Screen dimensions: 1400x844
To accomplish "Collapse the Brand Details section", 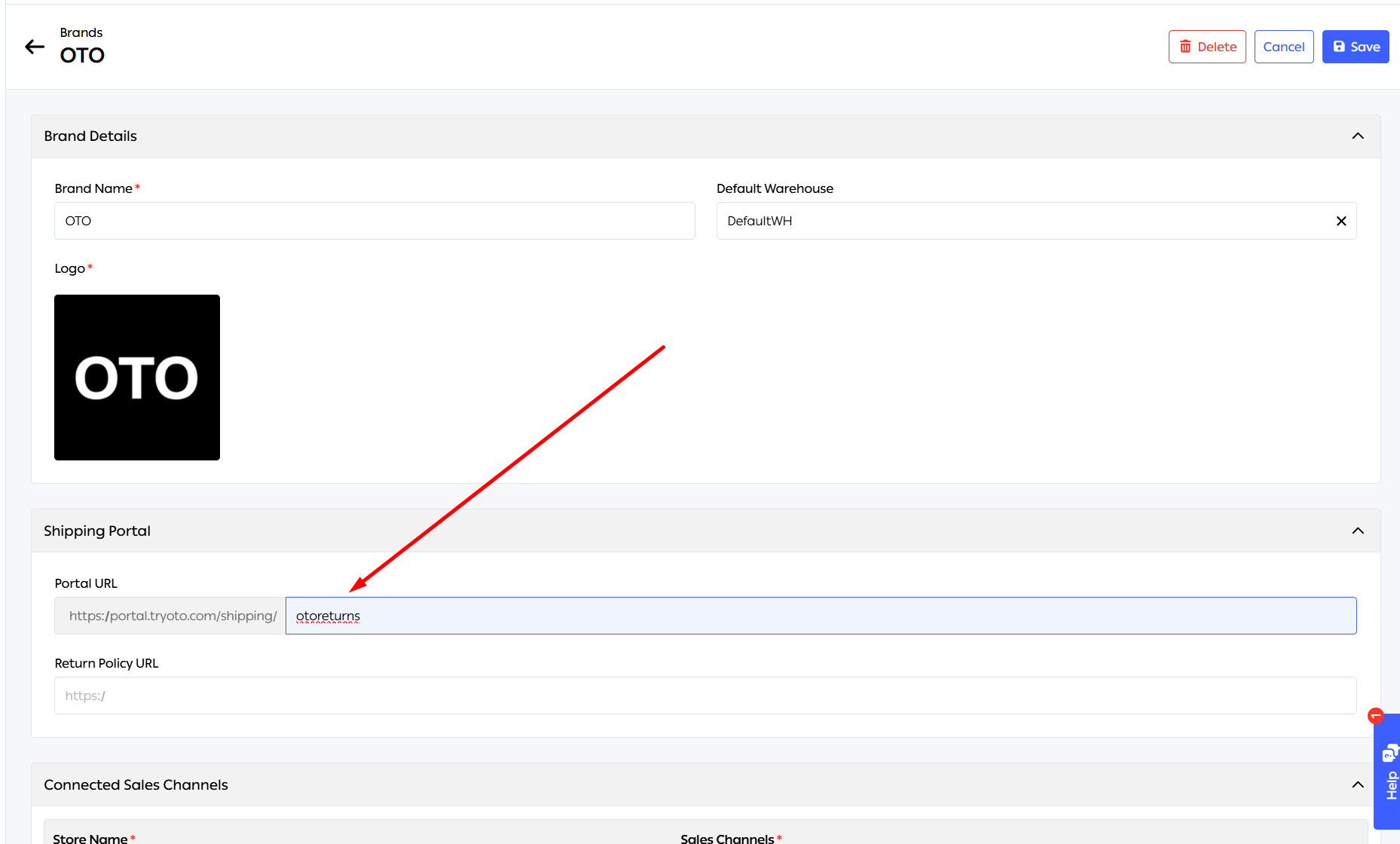I will (1358, 136).
